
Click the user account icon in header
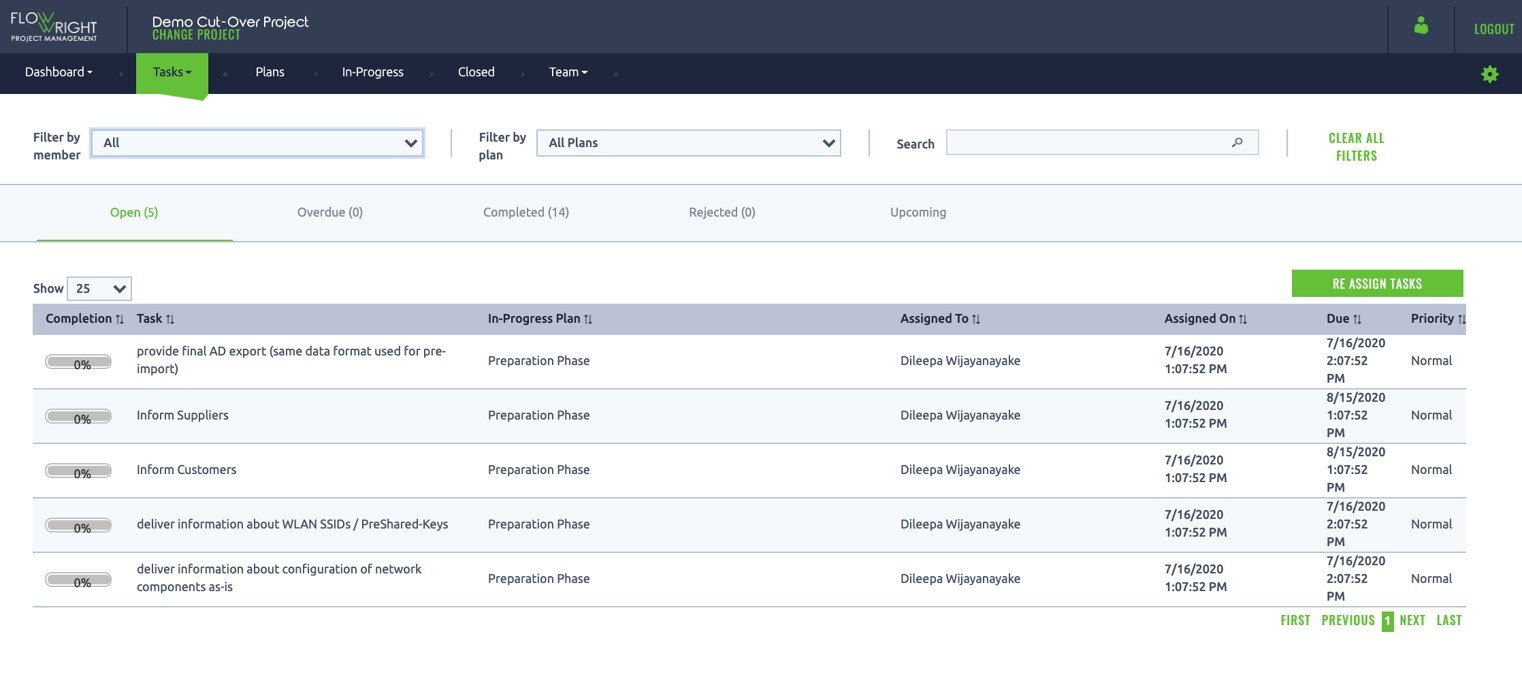click(1421, 27)
